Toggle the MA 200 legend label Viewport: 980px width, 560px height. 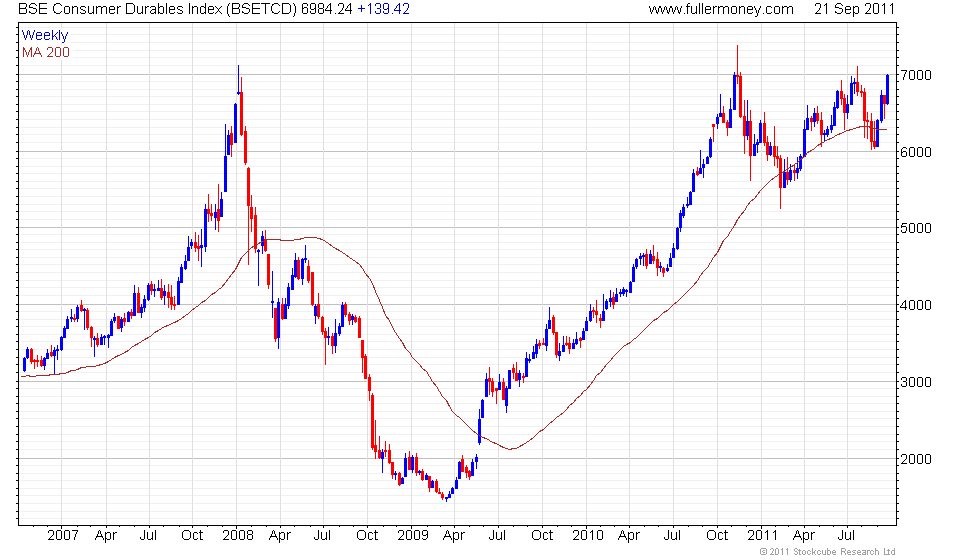point(46,51)
